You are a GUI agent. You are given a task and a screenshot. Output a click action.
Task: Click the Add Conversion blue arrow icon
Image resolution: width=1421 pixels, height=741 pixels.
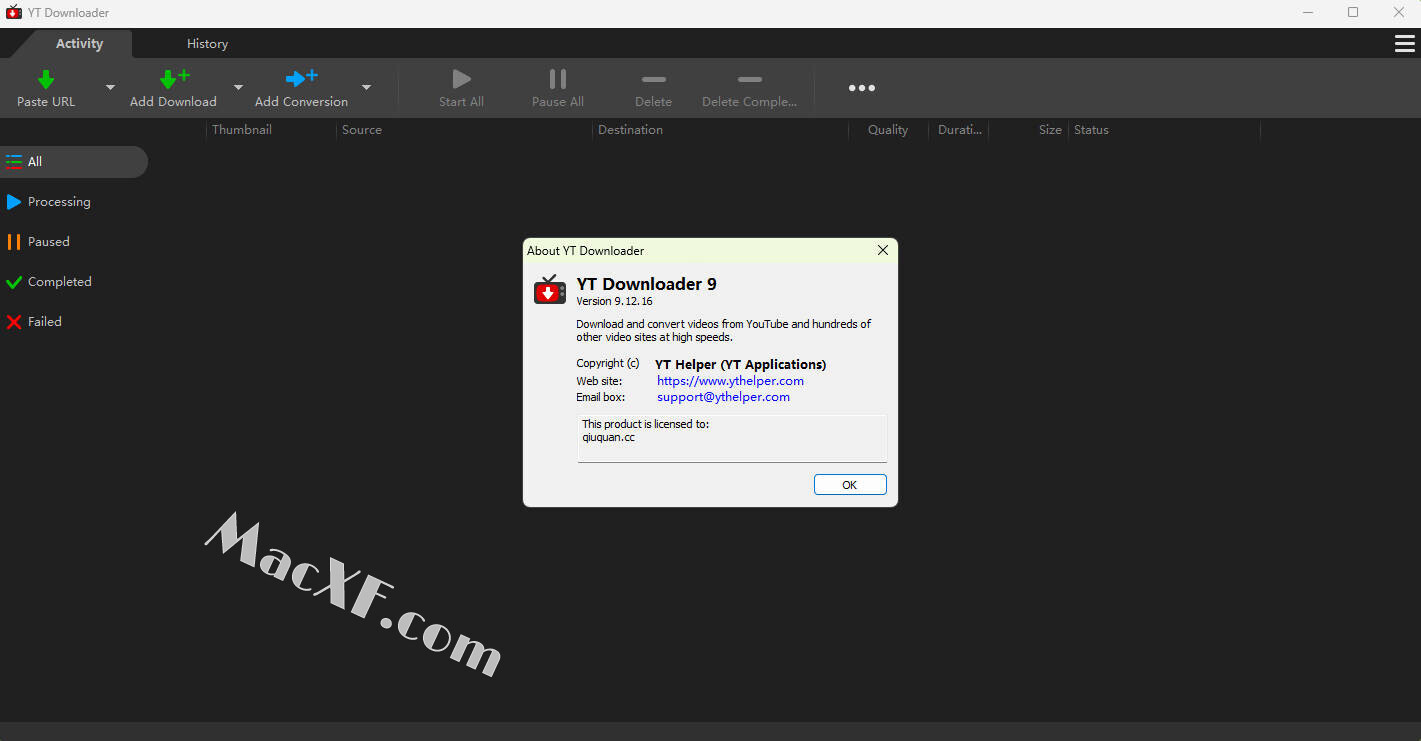[x=301, y=78]
